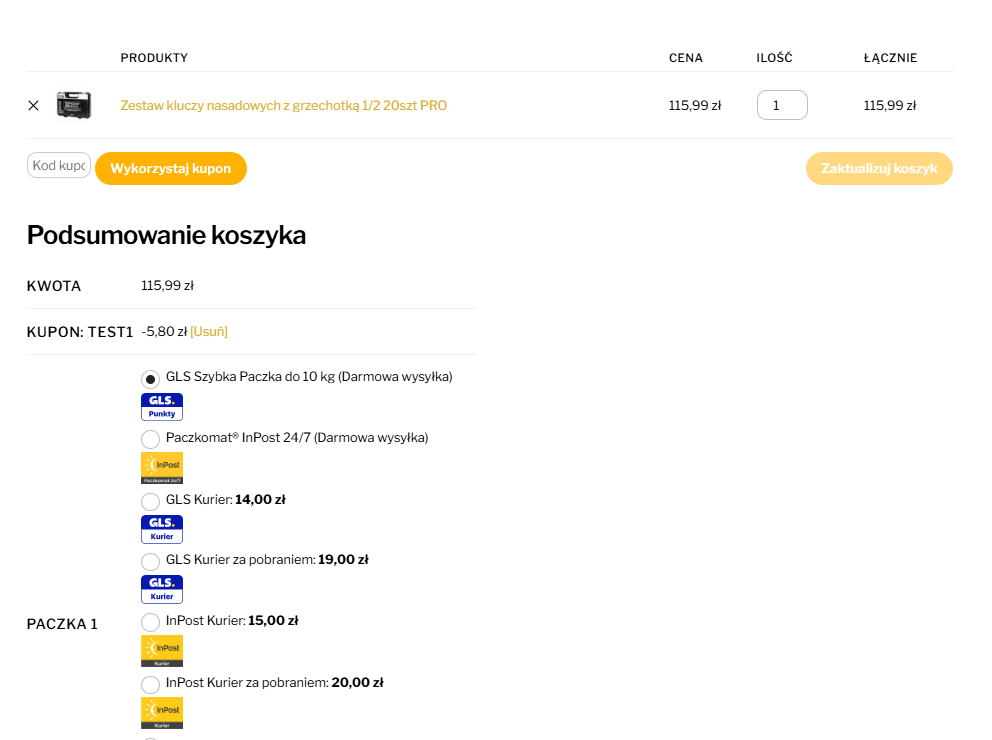Click the GLS Punkty logo icon
The image size is (992, 740).
click(x=162, y=407)
